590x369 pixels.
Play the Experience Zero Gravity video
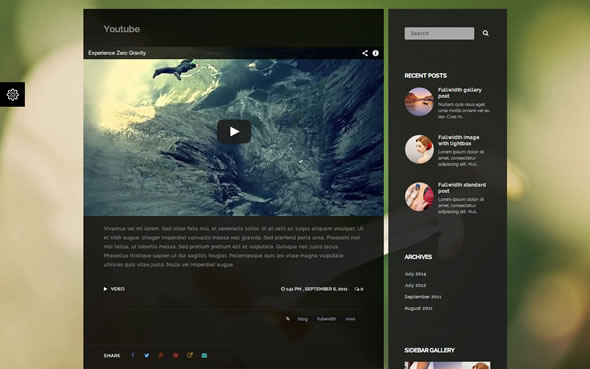coord(234,132)
